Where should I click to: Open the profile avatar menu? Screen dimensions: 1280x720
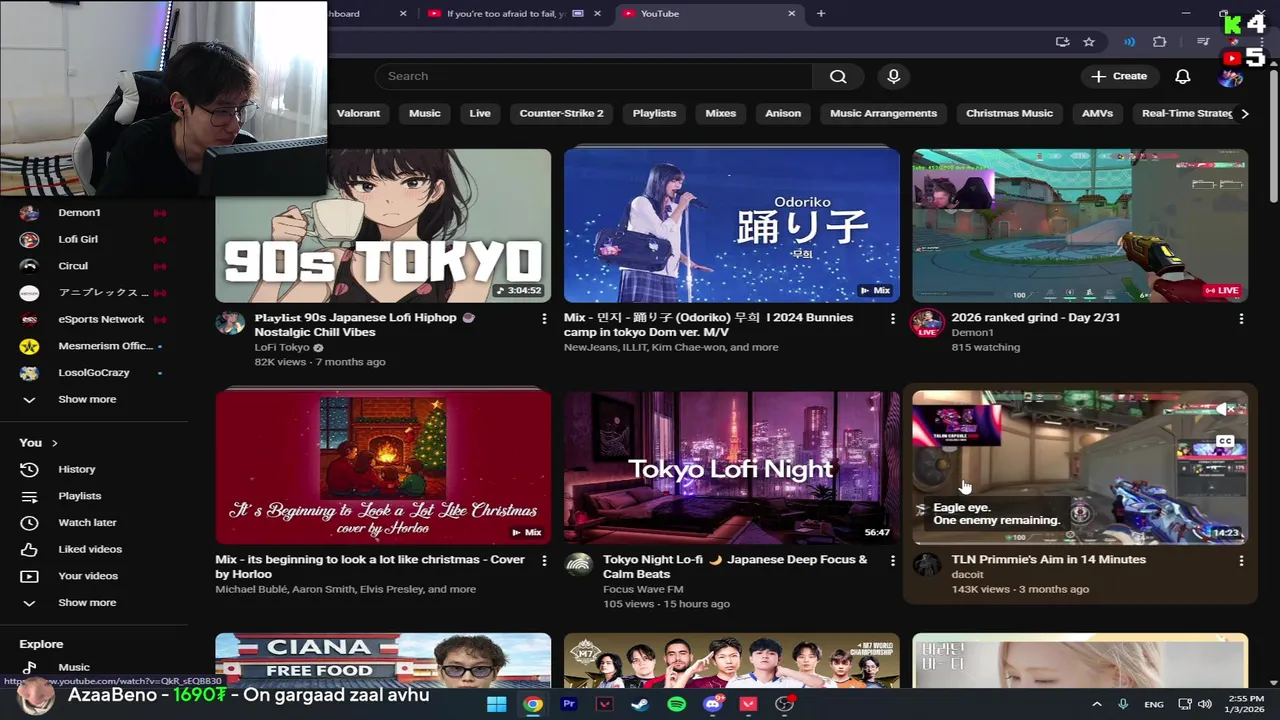coord(1231,78)
